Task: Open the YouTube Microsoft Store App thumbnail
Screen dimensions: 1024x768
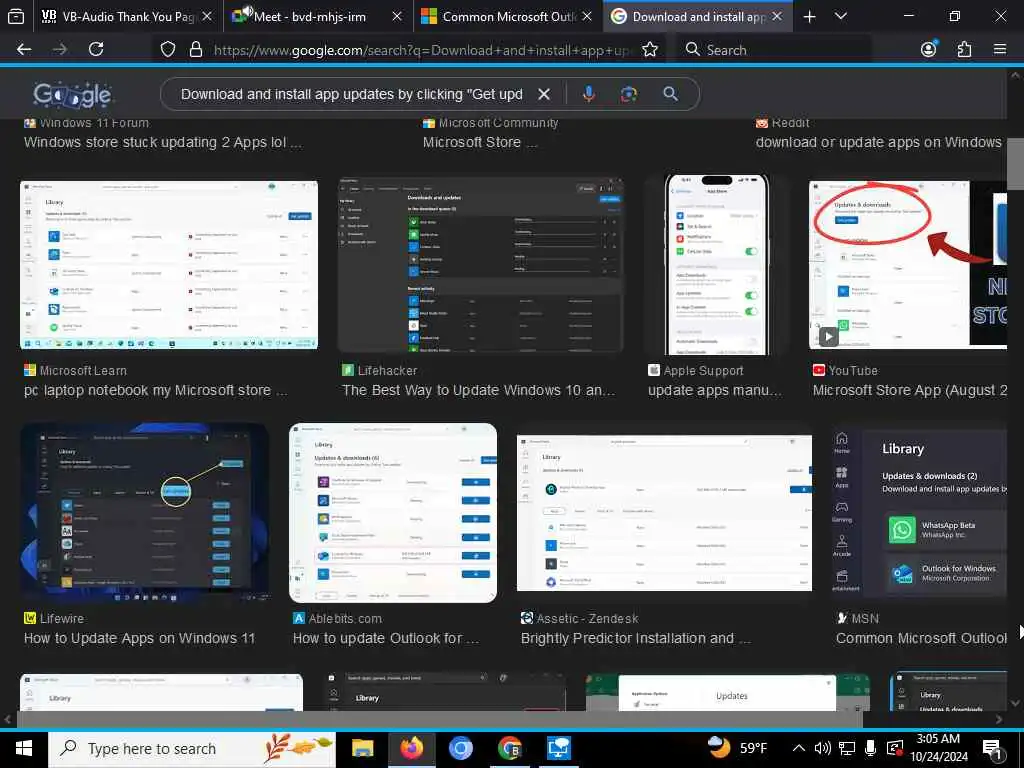Action: tap(908, 265)
